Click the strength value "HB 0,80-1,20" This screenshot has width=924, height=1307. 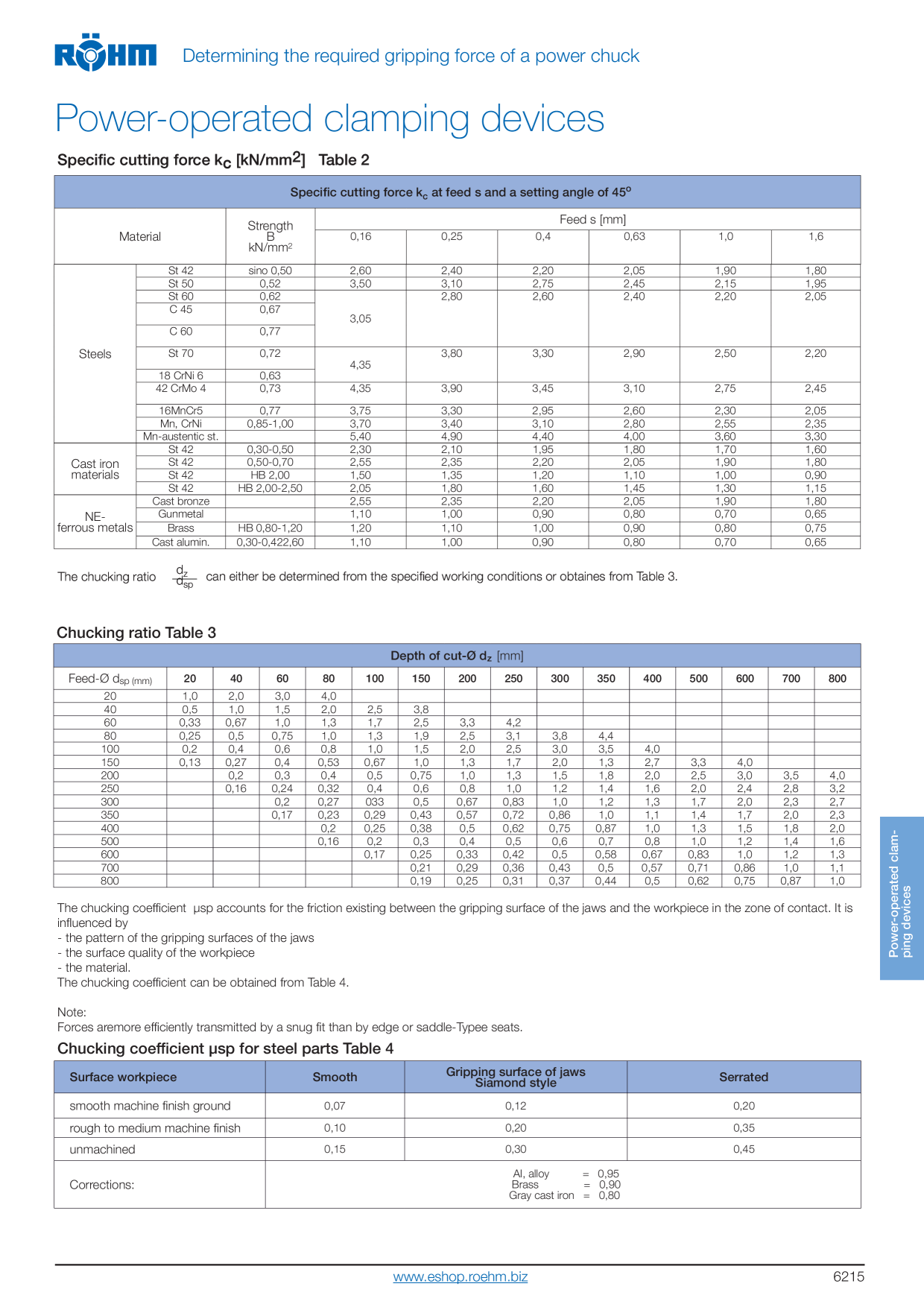[270, 528]
